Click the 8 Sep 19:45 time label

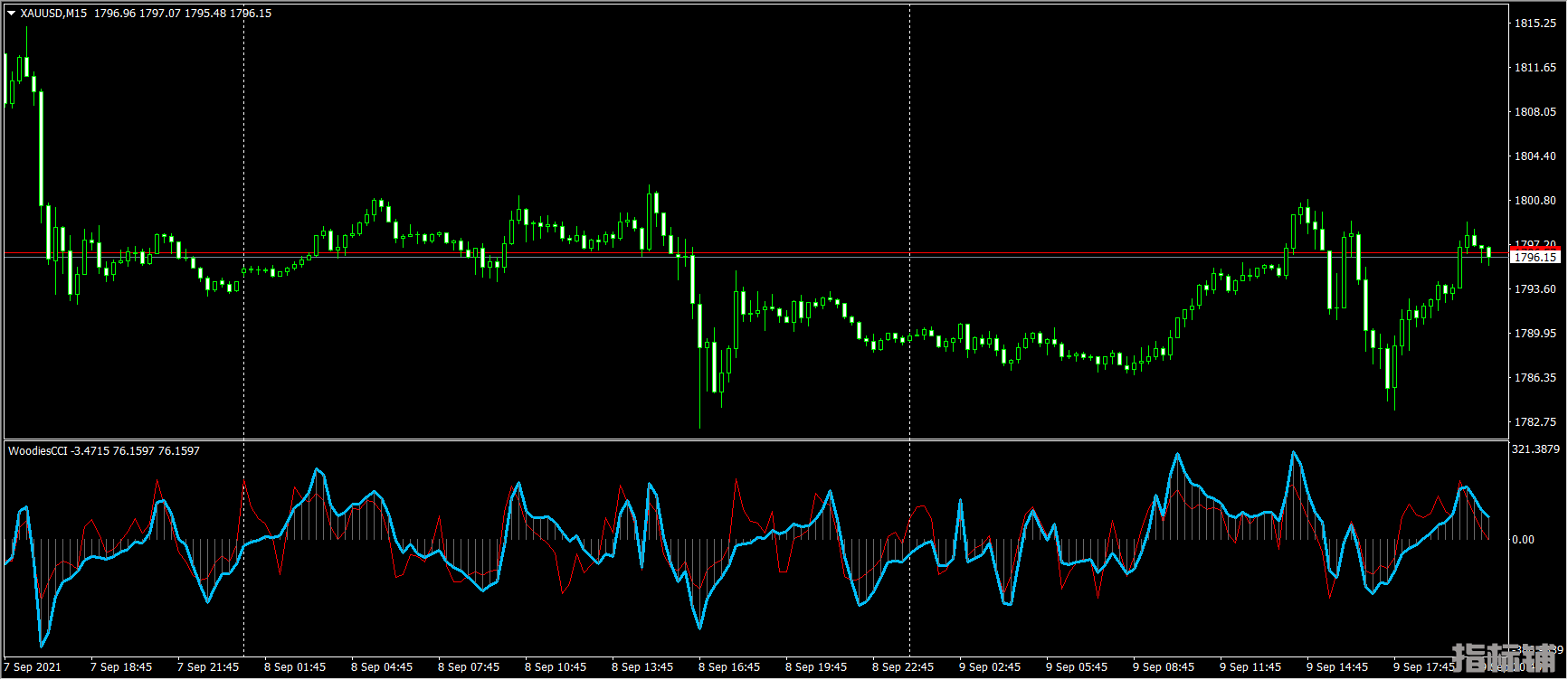tap(816, 667)
